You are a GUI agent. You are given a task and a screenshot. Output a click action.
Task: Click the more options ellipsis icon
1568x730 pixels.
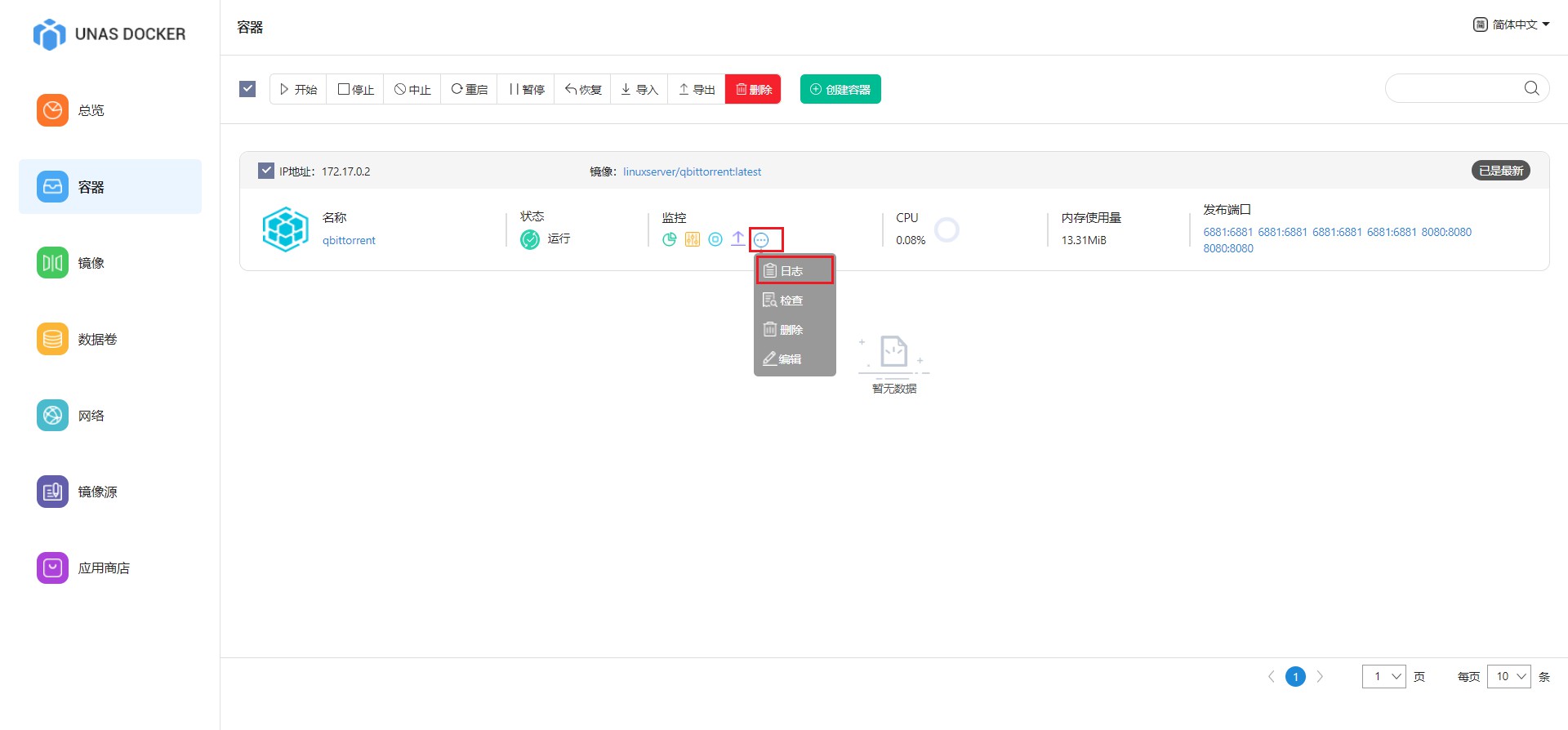(761, 240)
